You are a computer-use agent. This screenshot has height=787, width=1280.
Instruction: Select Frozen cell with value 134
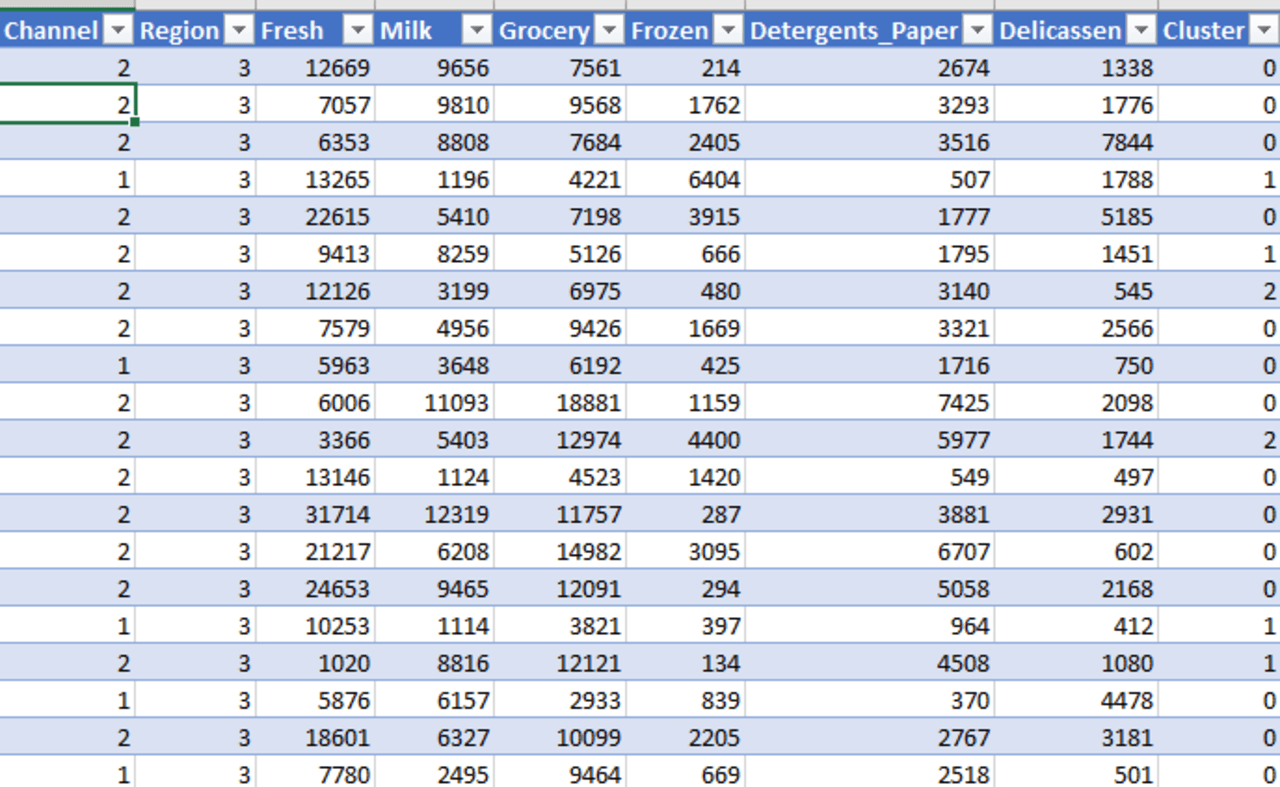click(x=686, y=663)
